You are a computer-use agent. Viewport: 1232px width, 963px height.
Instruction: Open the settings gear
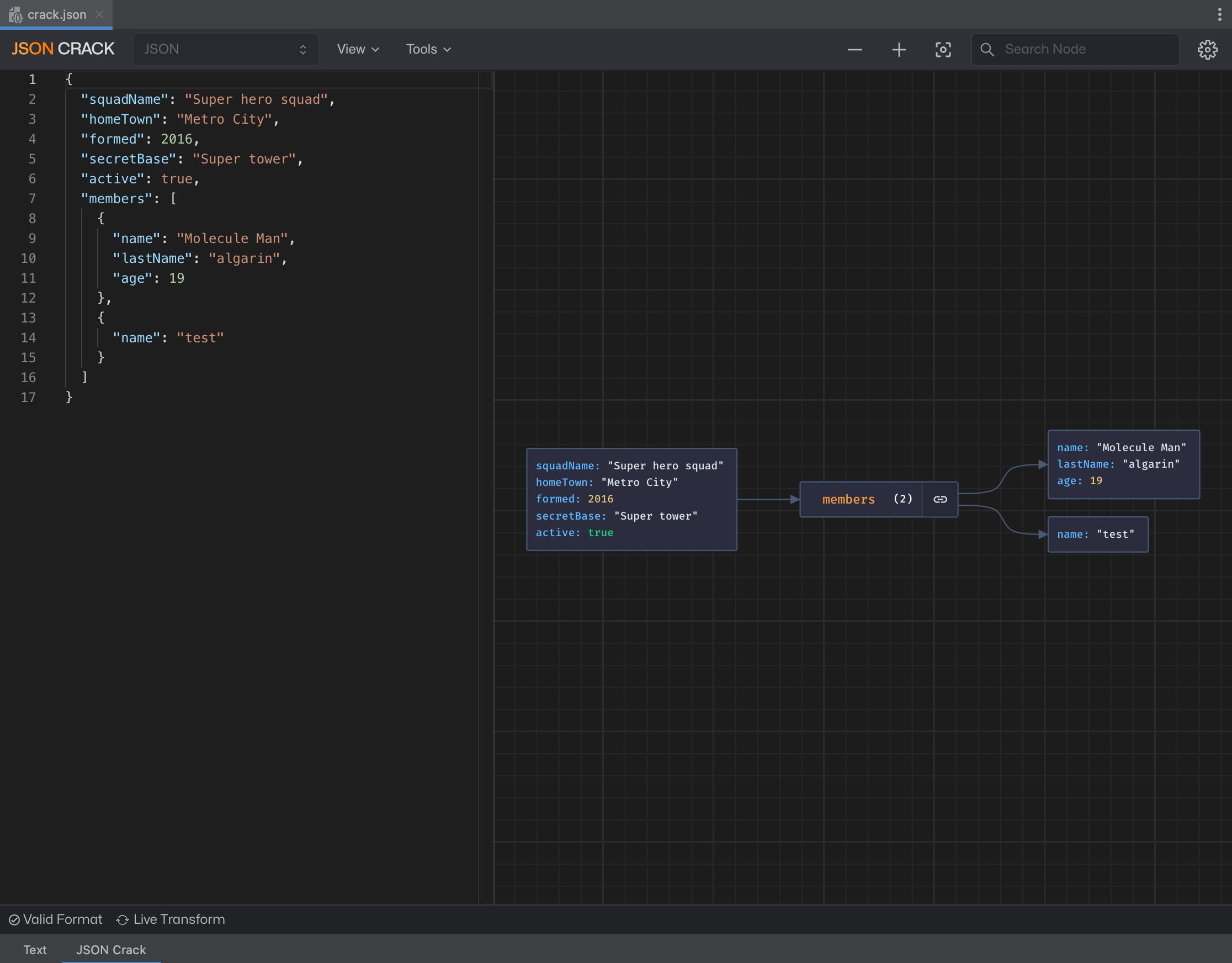(1207, 49)
